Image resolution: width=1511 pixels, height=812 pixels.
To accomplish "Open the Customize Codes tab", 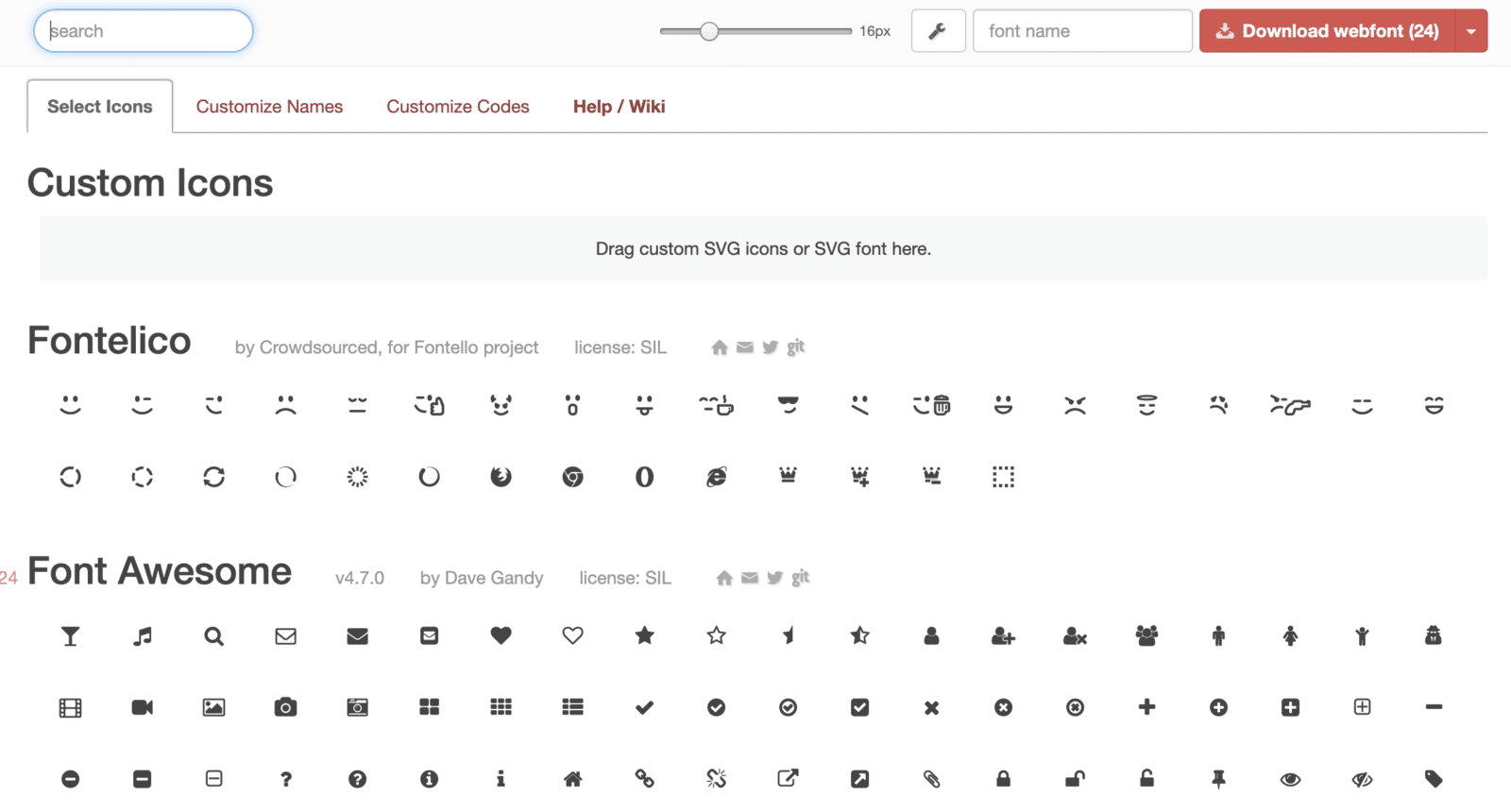I will click(458, 107).
